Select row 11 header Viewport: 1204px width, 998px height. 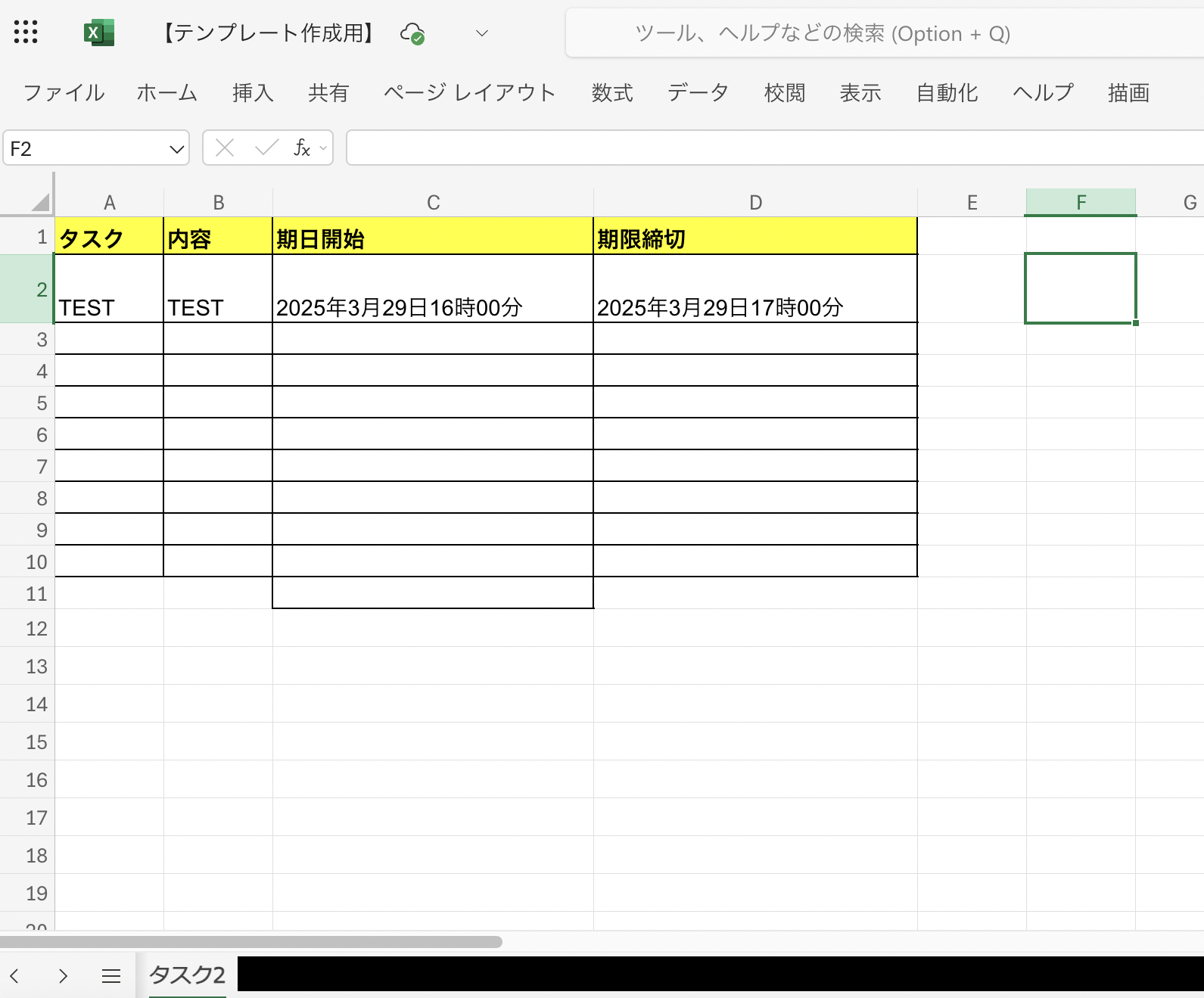coord(27,594)
